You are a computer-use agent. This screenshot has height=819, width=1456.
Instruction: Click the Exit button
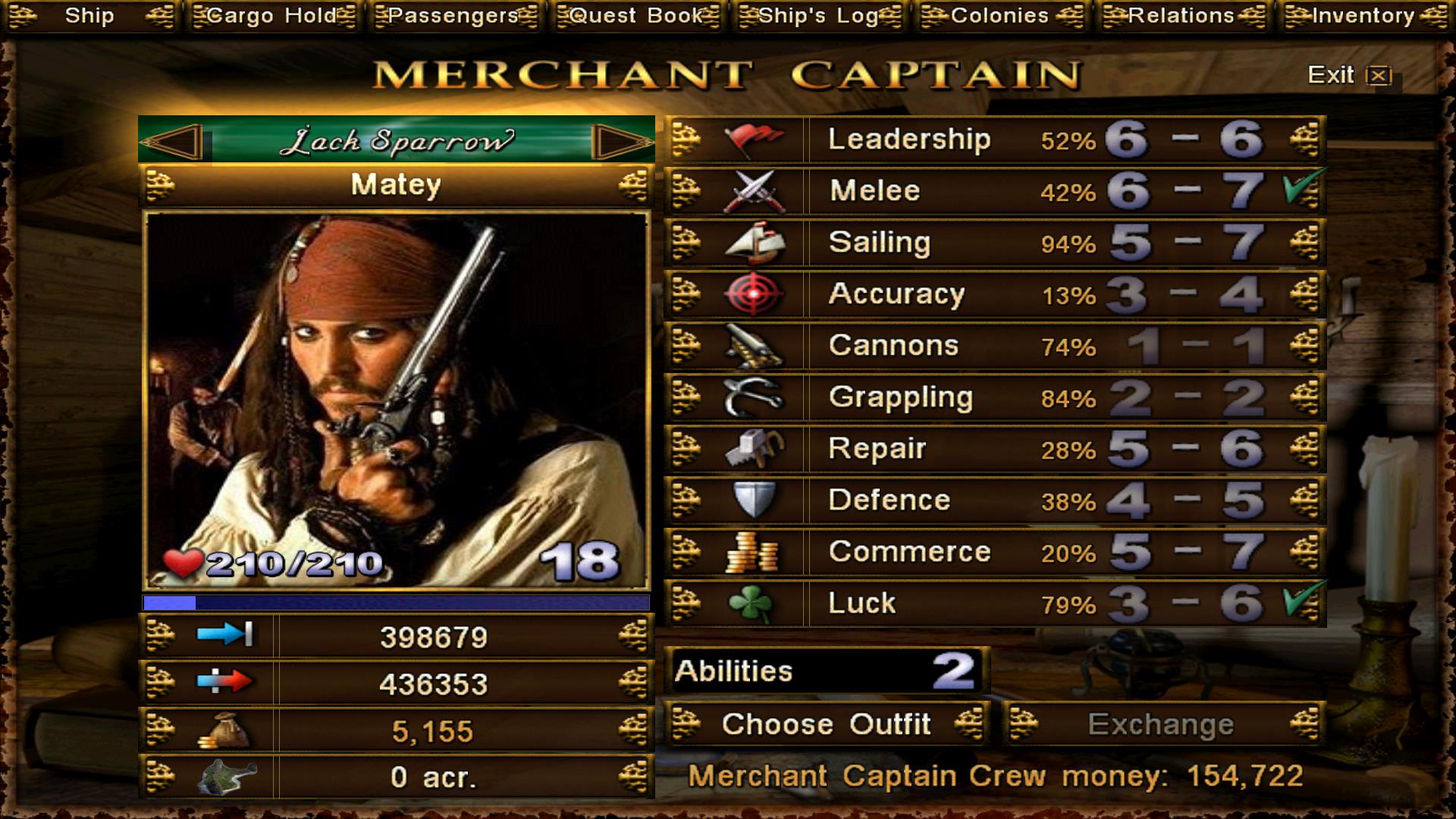1350,75
